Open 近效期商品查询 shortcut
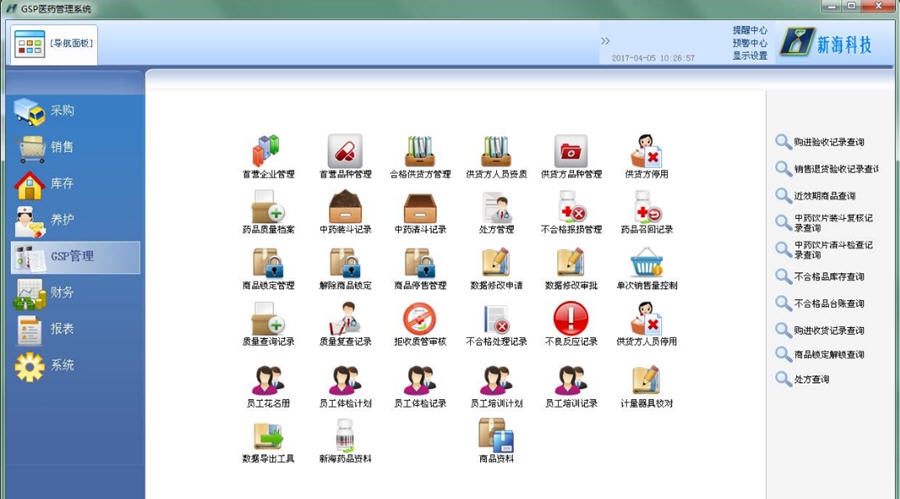The width and height of the screenshot is (900, 499). 824,196
